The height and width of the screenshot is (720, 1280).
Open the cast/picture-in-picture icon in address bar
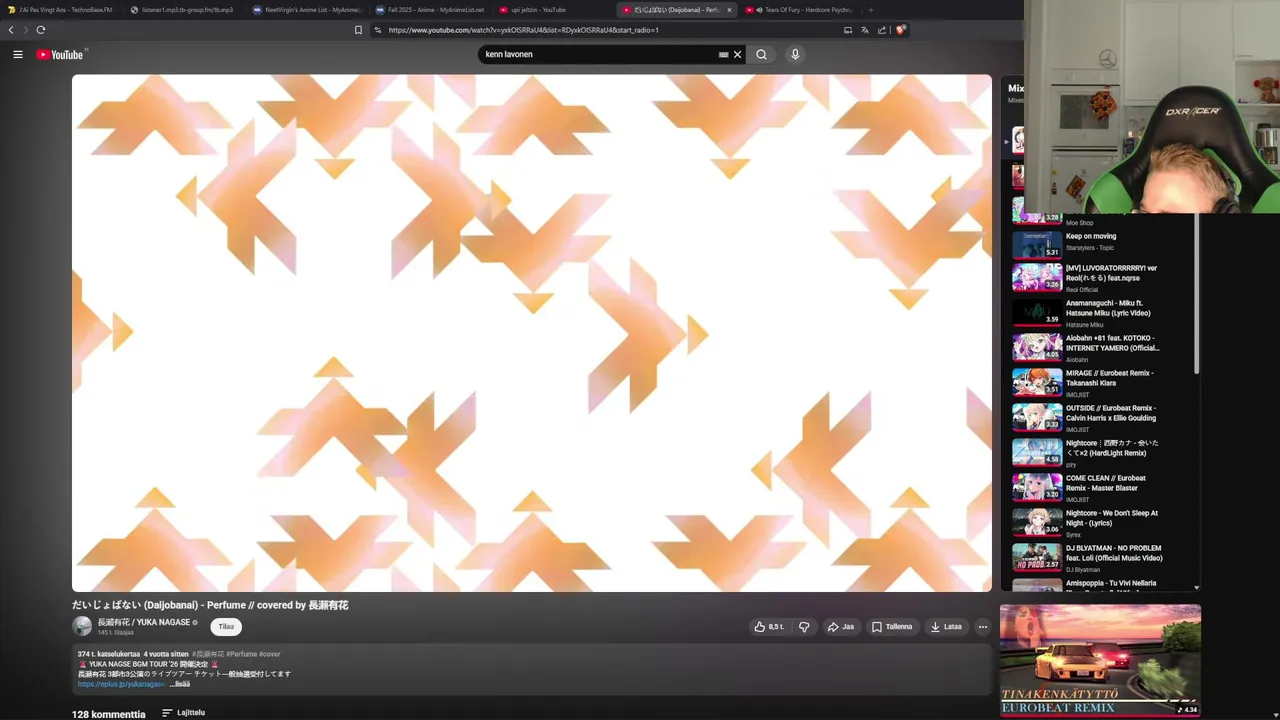tap(848, 30)
